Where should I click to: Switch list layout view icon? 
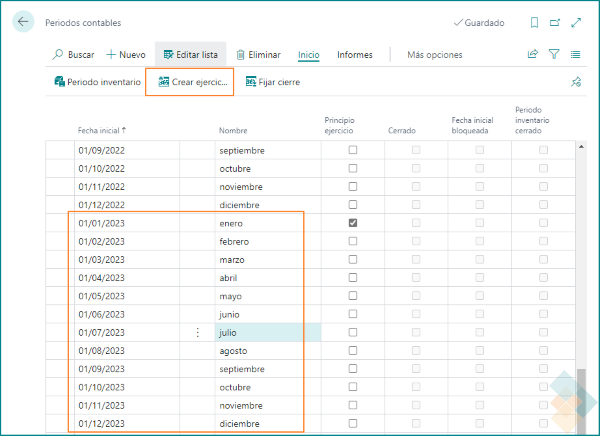[x=576, y=55]
